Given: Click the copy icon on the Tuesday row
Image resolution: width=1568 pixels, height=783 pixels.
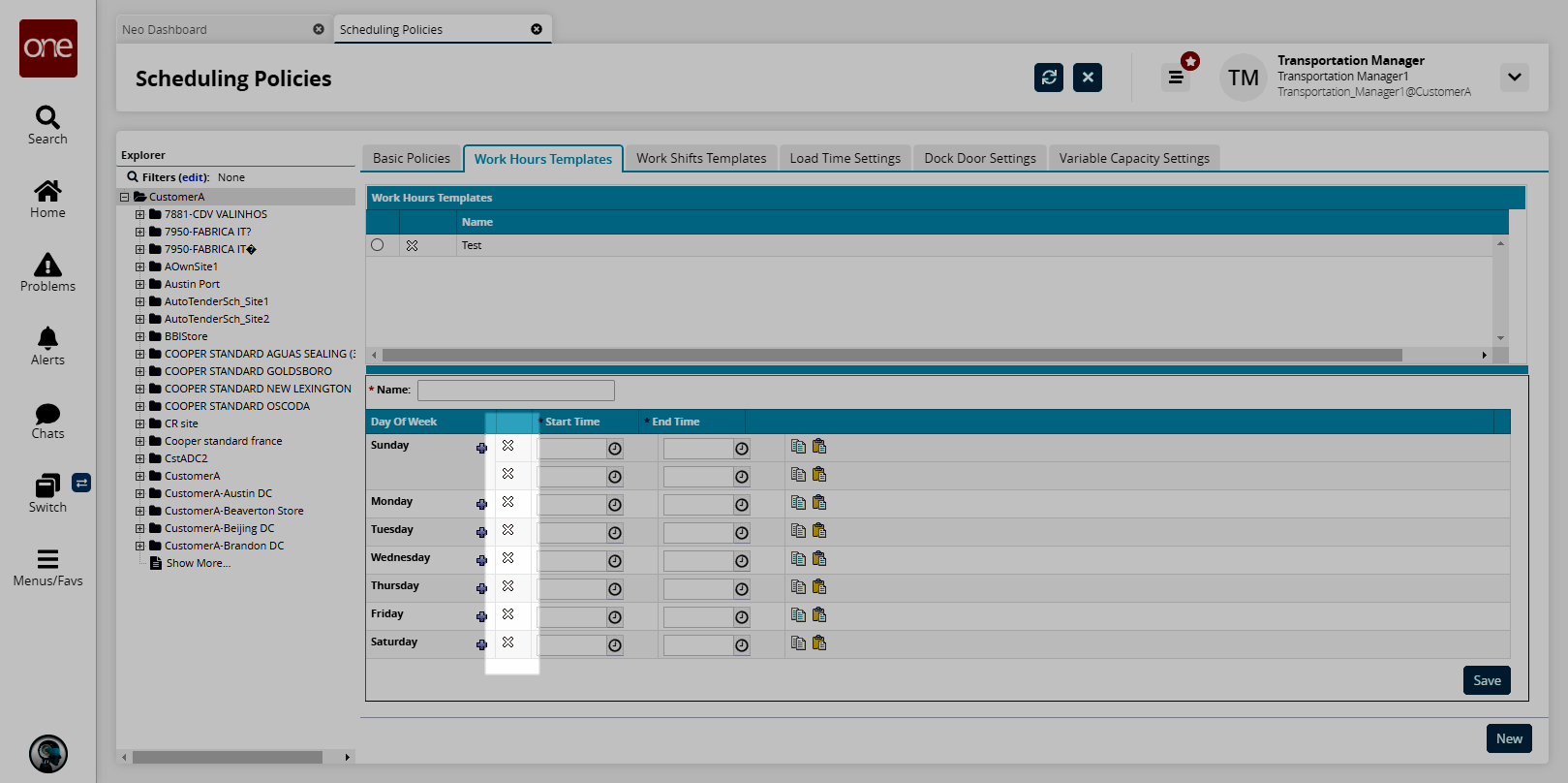Looking at the screenshot, I should click(x=798, y=530).
